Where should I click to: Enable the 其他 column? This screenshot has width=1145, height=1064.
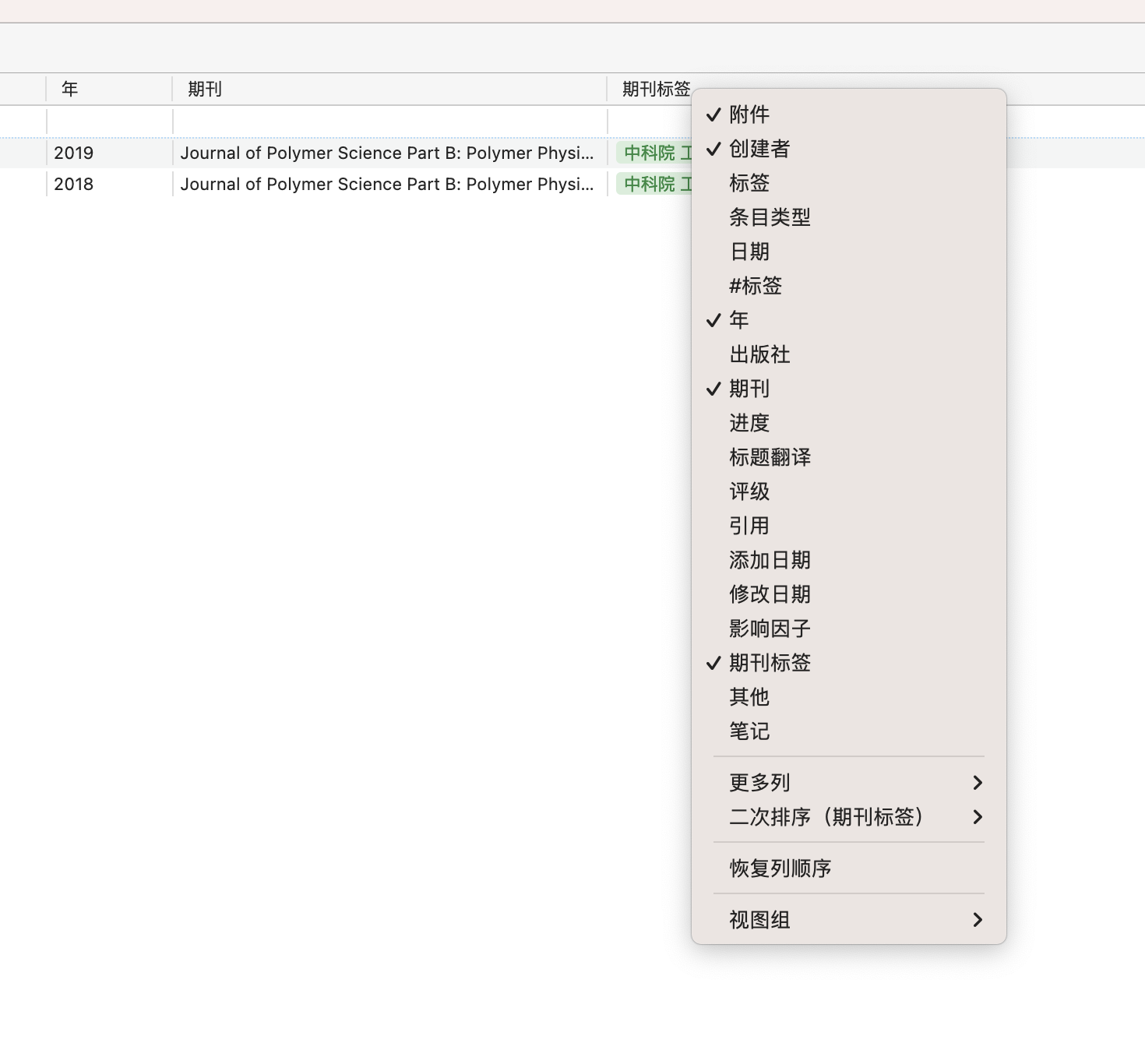(849, 697)
